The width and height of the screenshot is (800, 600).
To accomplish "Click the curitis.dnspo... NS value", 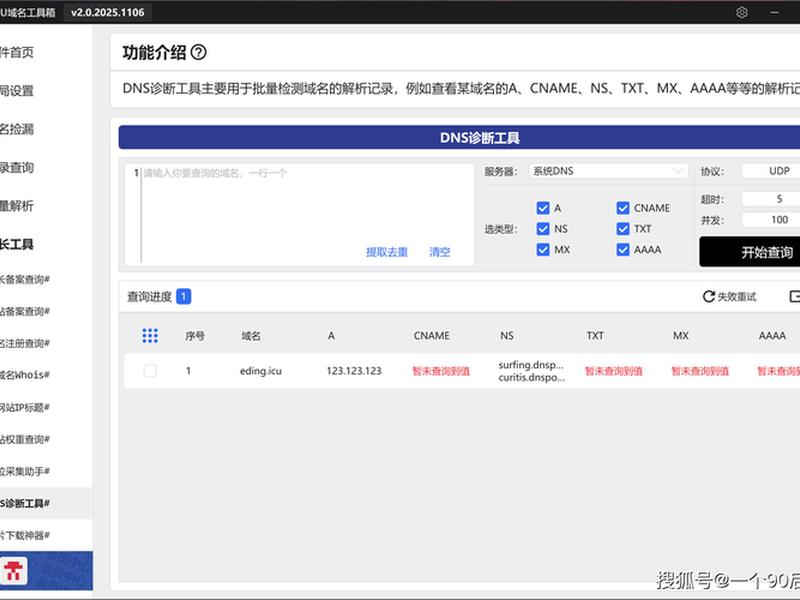I will point(532,378).
